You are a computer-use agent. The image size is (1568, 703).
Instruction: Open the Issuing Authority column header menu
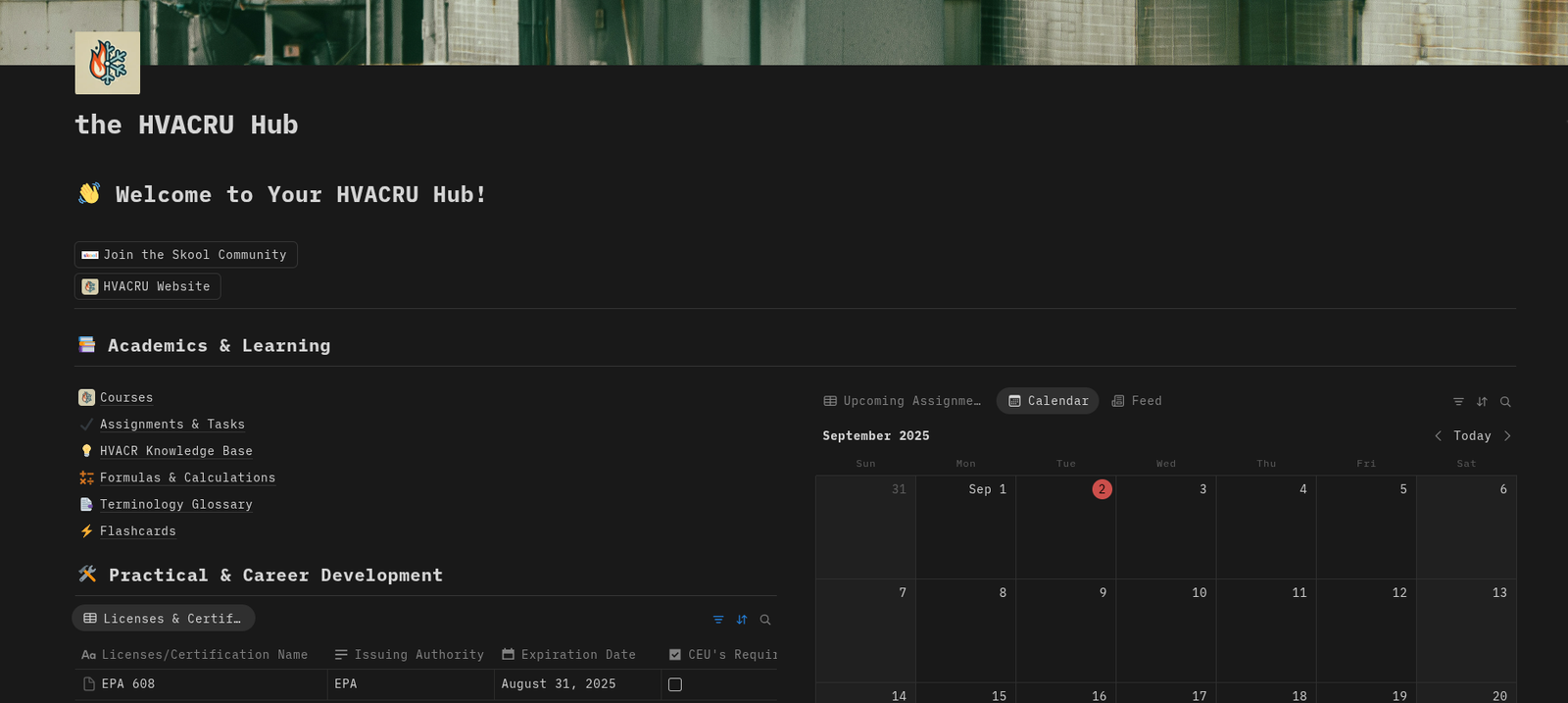point(410,655)
